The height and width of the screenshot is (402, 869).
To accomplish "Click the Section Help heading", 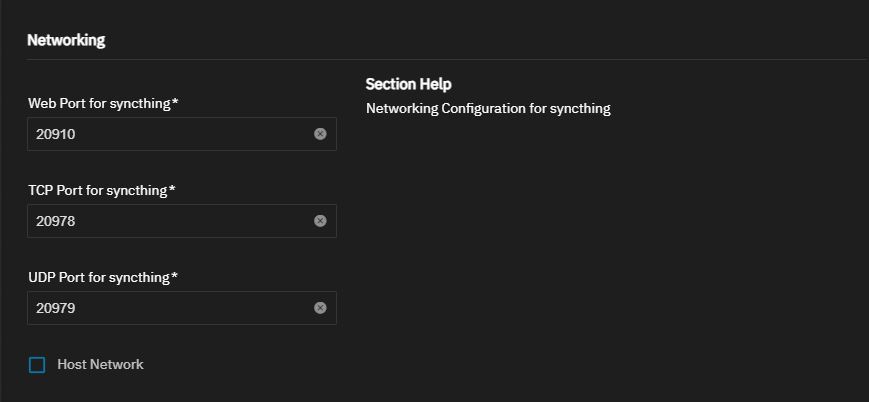I will [x=408, y=84].
